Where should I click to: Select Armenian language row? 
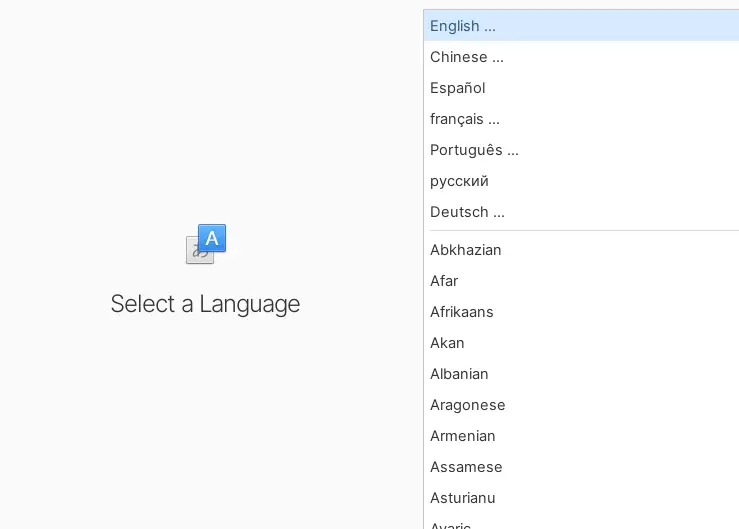click(581, 437)
